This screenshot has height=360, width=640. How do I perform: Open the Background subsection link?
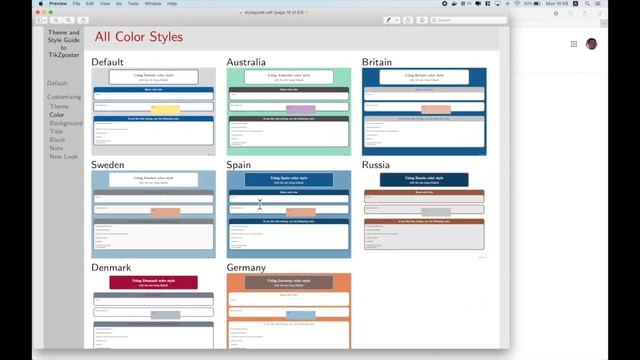[x=66, y=123]
